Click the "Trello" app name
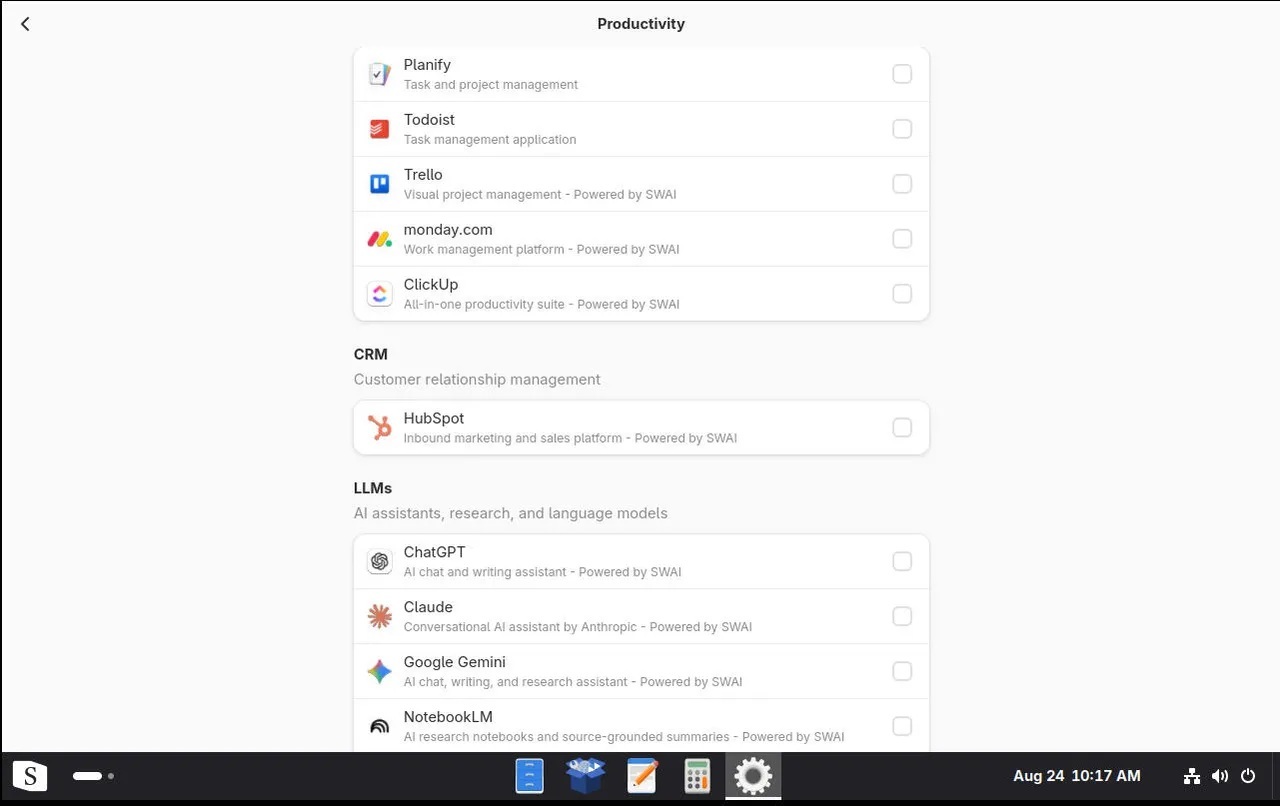 pos(423,175)
